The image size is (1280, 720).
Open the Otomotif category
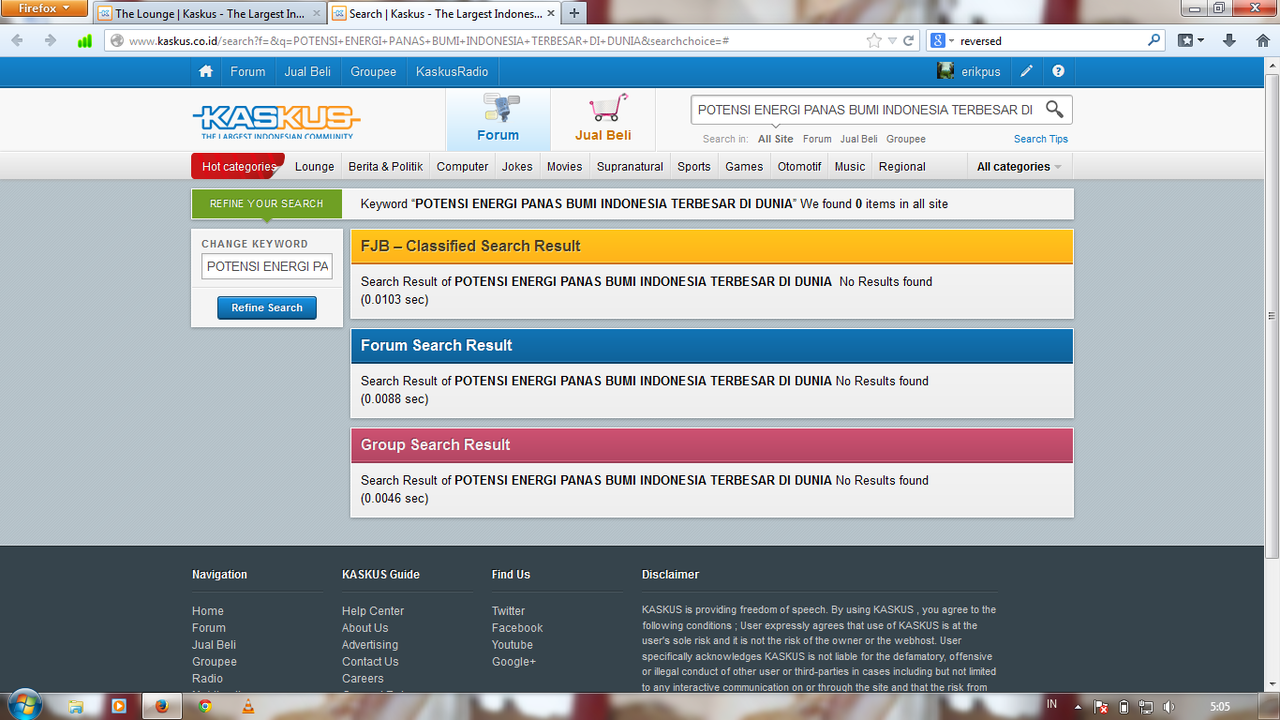coord(800,167)
